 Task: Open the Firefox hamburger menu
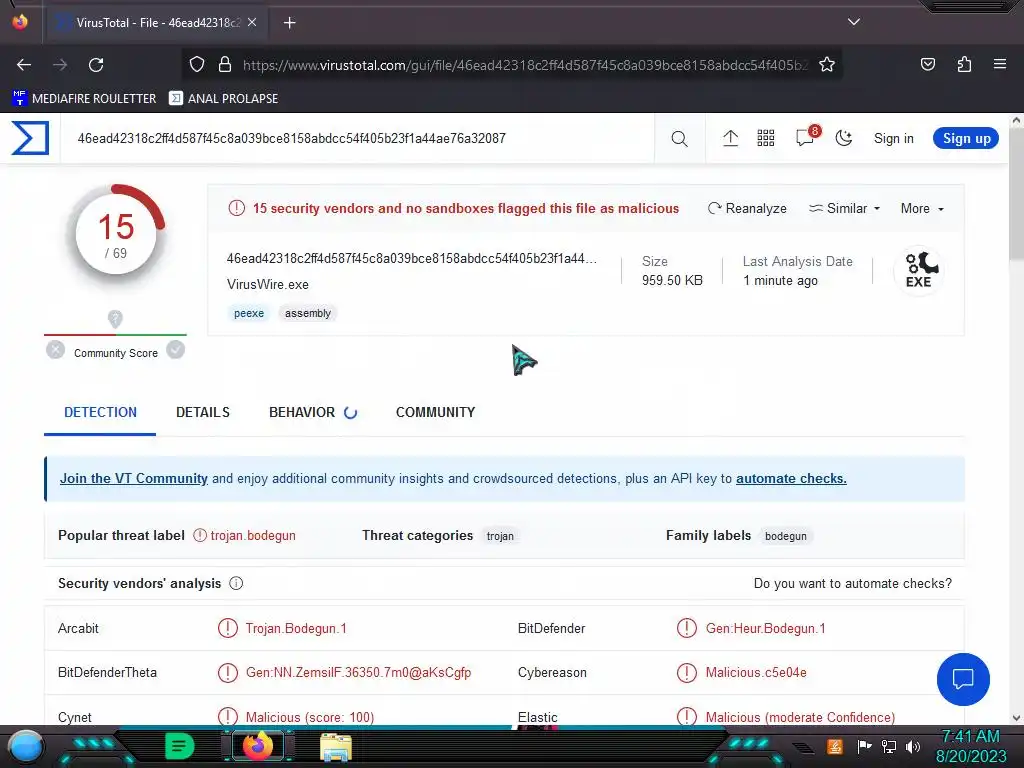click(x=999, y=64)
